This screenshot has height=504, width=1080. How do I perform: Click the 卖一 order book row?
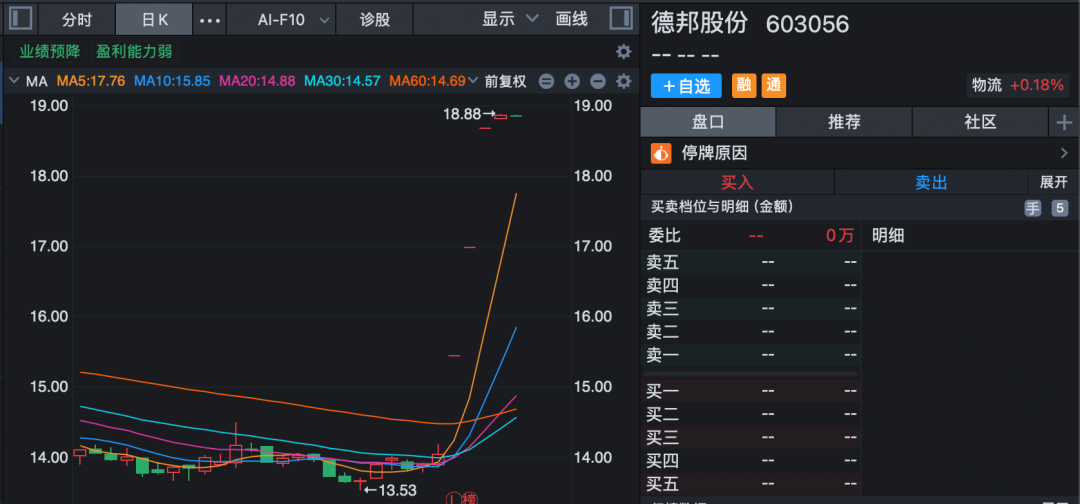[x=751, y=355]
